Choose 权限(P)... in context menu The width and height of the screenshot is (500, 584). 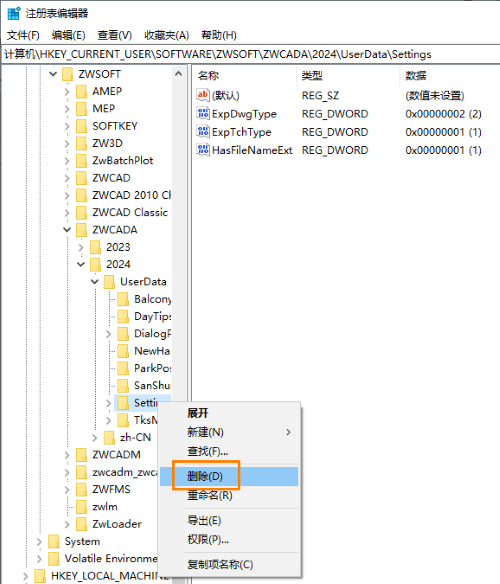pos(229,539)
